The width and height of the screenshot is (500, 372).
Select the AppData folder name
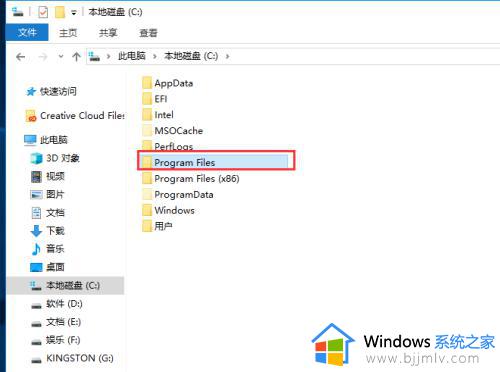click(x=174, y=83)
